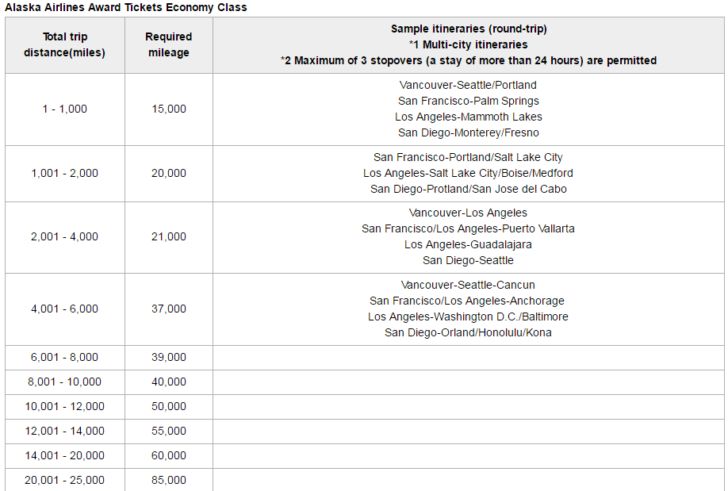
Task: Select "Vancouver-Seattle/Portland" itinerary
Action: click(468, 85)
